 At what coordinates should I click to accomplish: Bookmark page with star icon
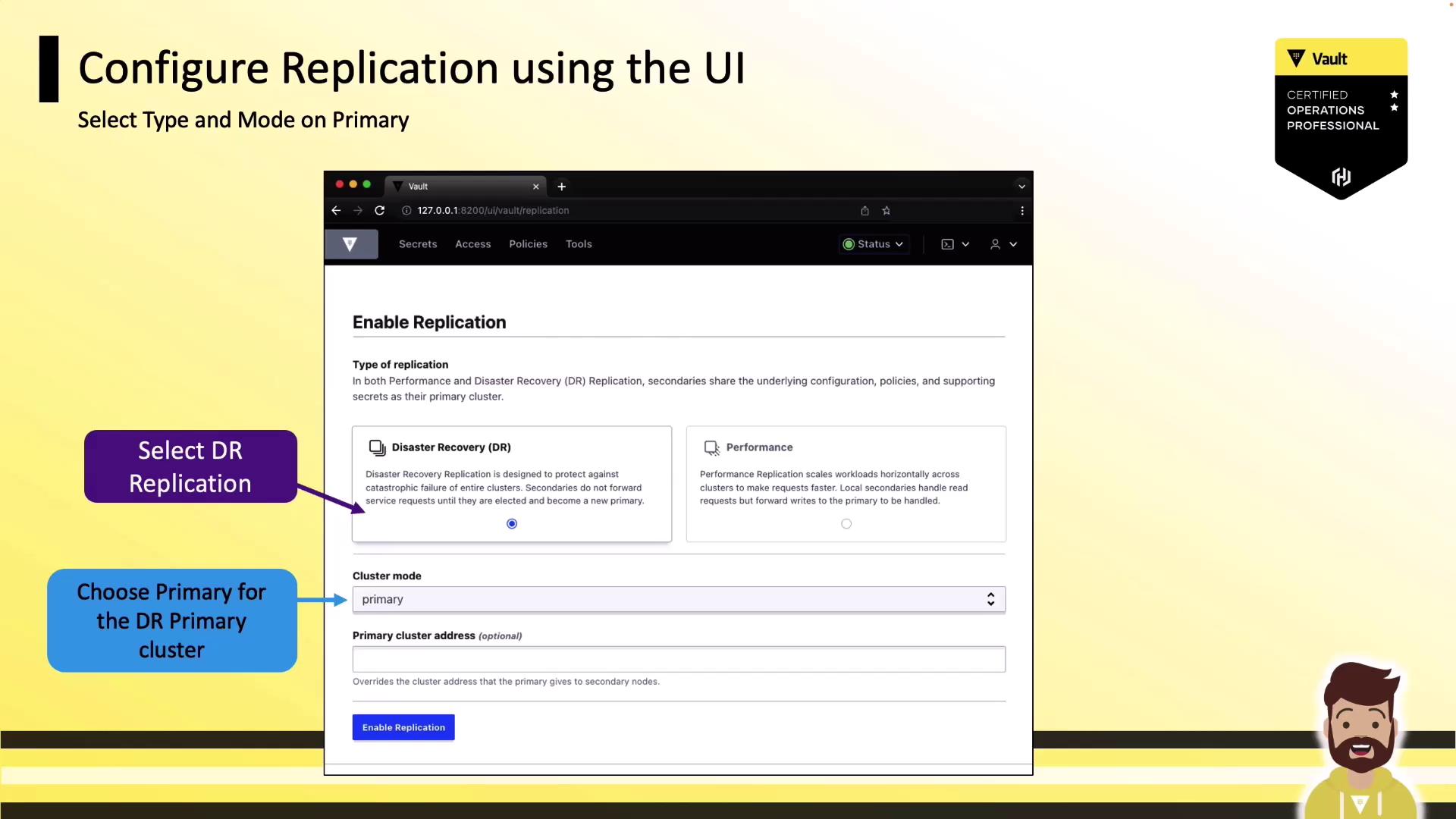[886, 211]
